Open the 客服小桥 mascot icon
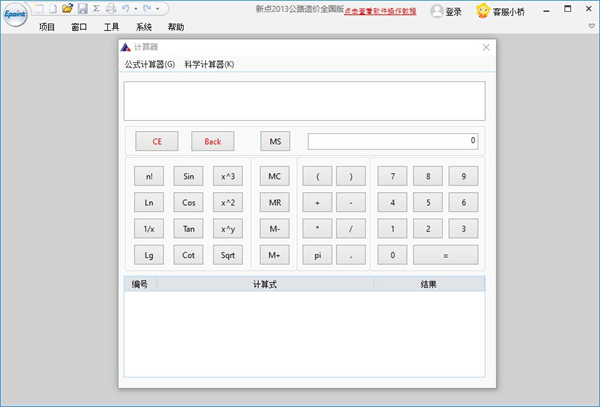Screen dimensions: 600x407 [x=483, y=11]
